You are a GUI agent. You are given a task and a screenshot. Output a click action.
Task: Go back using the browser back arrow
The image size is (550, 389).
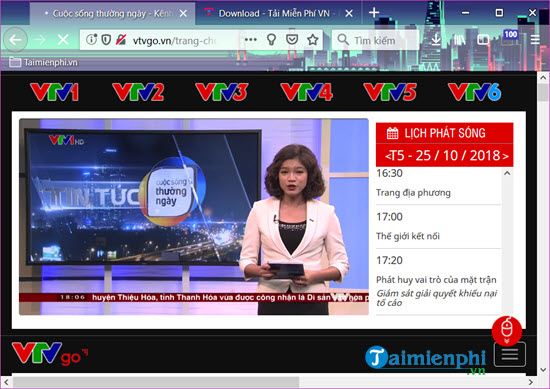15,40
